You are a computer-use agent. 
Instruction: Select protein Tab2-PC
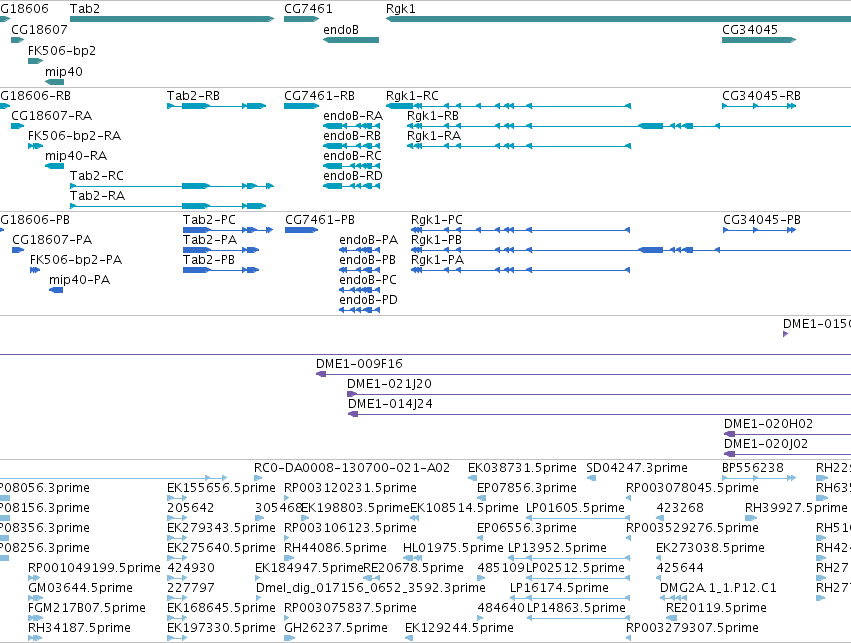209,220
